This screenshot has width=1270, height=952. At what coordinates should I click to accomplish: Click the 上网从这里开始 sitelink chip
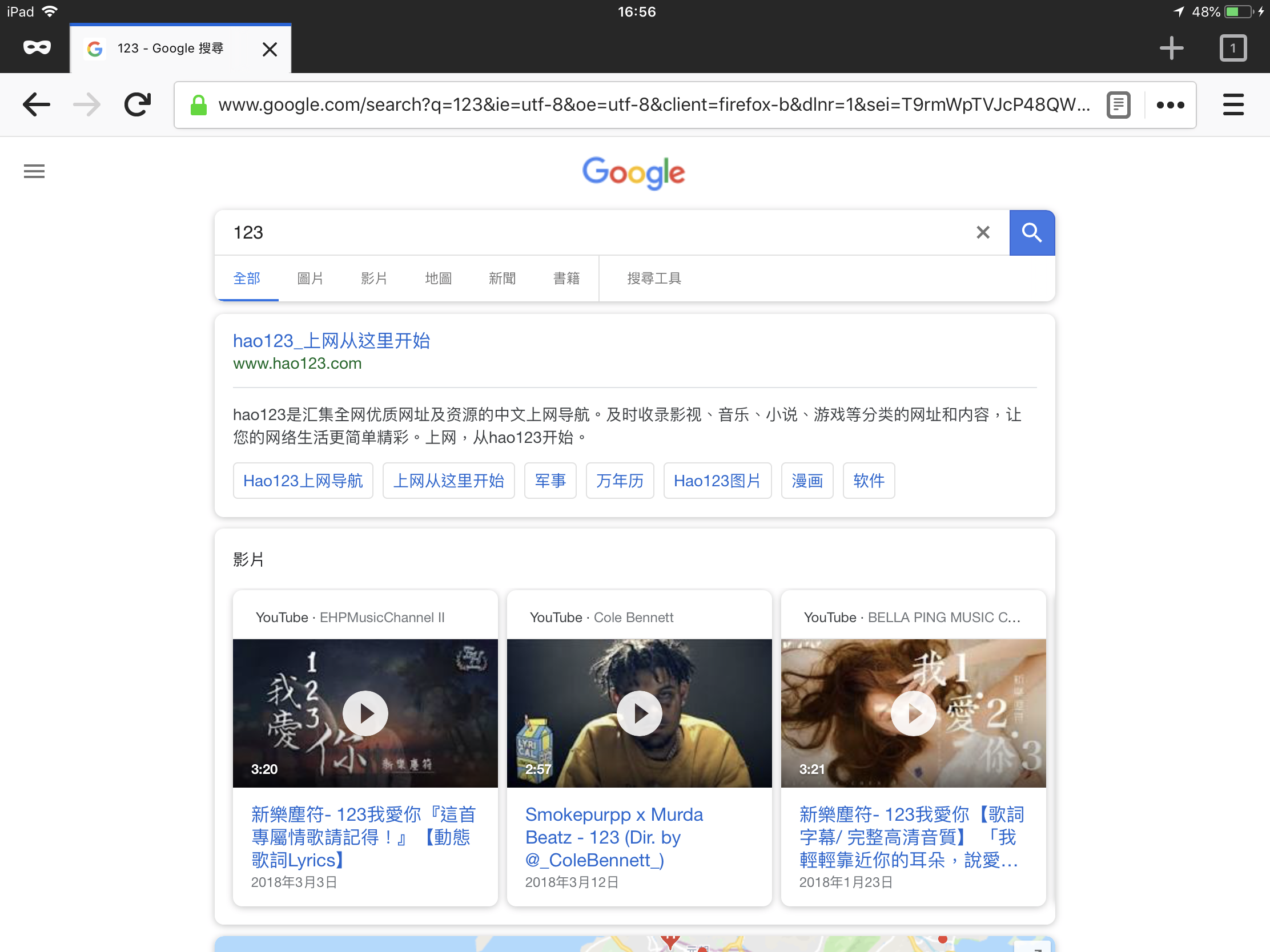448,481
